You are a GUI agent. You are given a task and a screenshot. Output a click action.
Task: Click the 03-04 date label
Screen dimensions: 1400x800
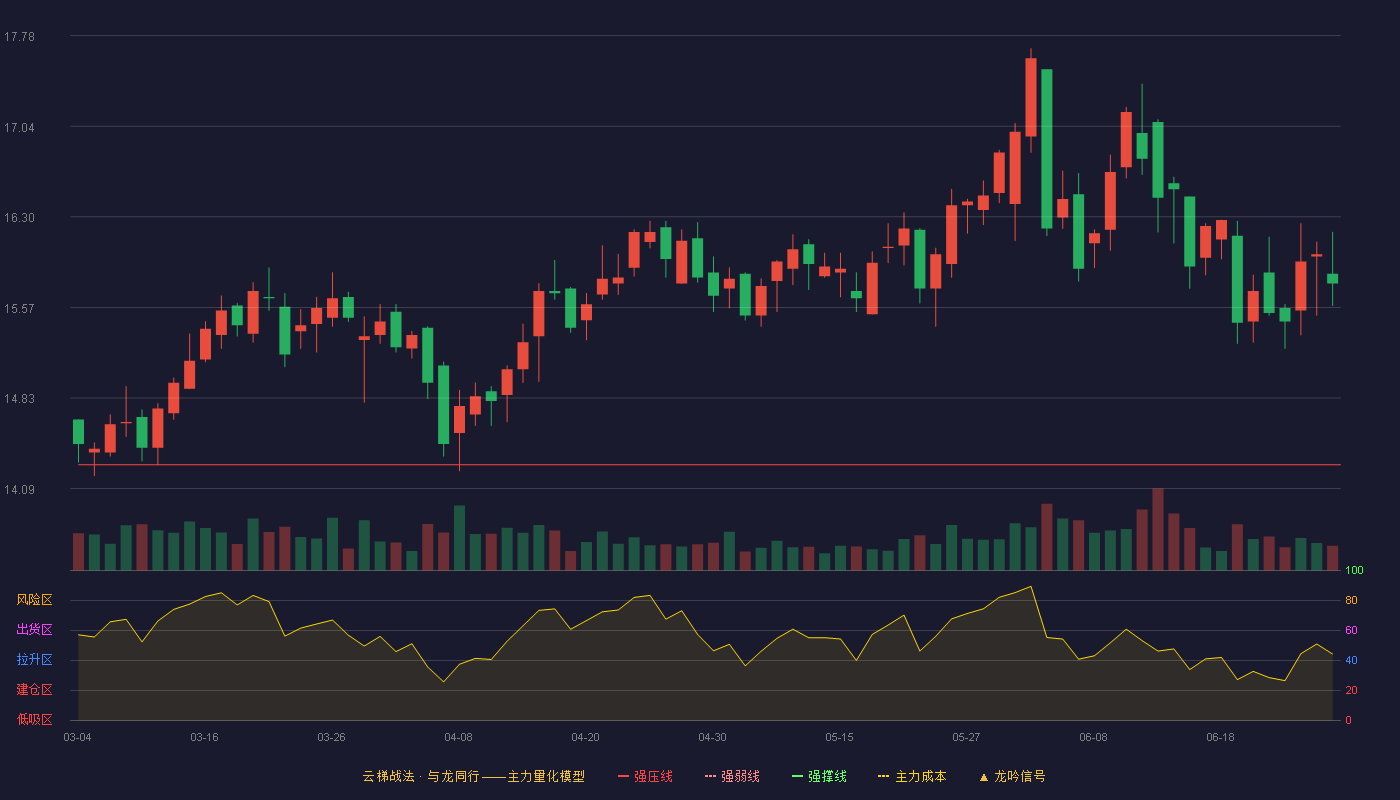(x=77, y=737)
